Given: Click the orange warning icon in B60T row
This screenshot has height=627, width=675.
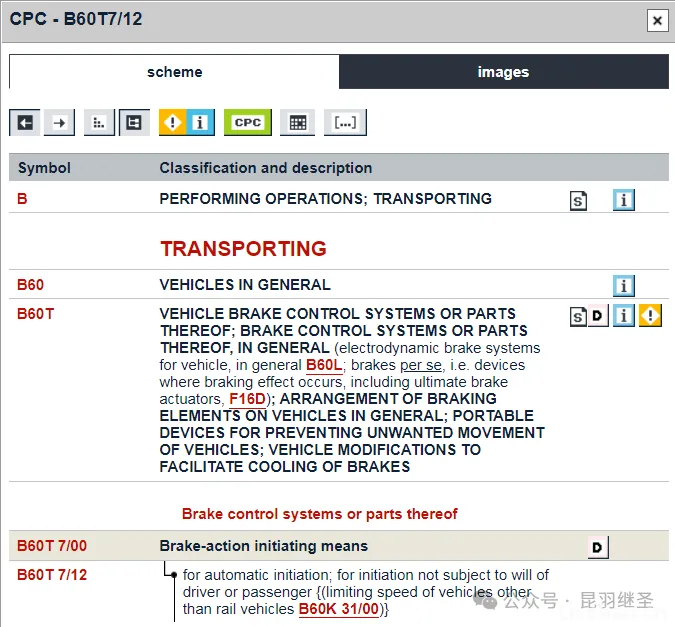Looking at the screenshot, I should coord(651,316).
